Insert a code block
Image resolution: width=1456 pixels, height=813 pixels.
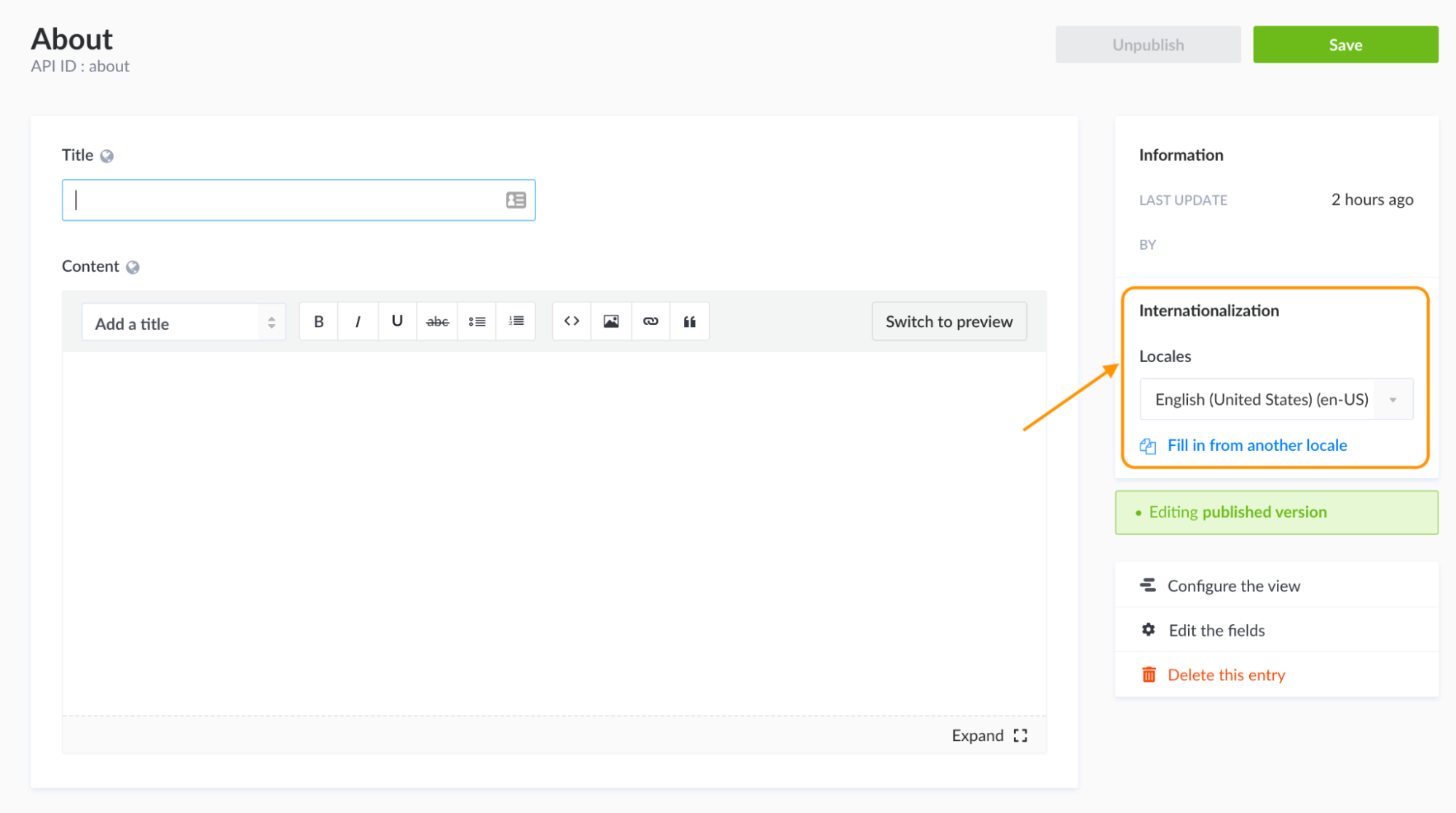tap(570, 321)
